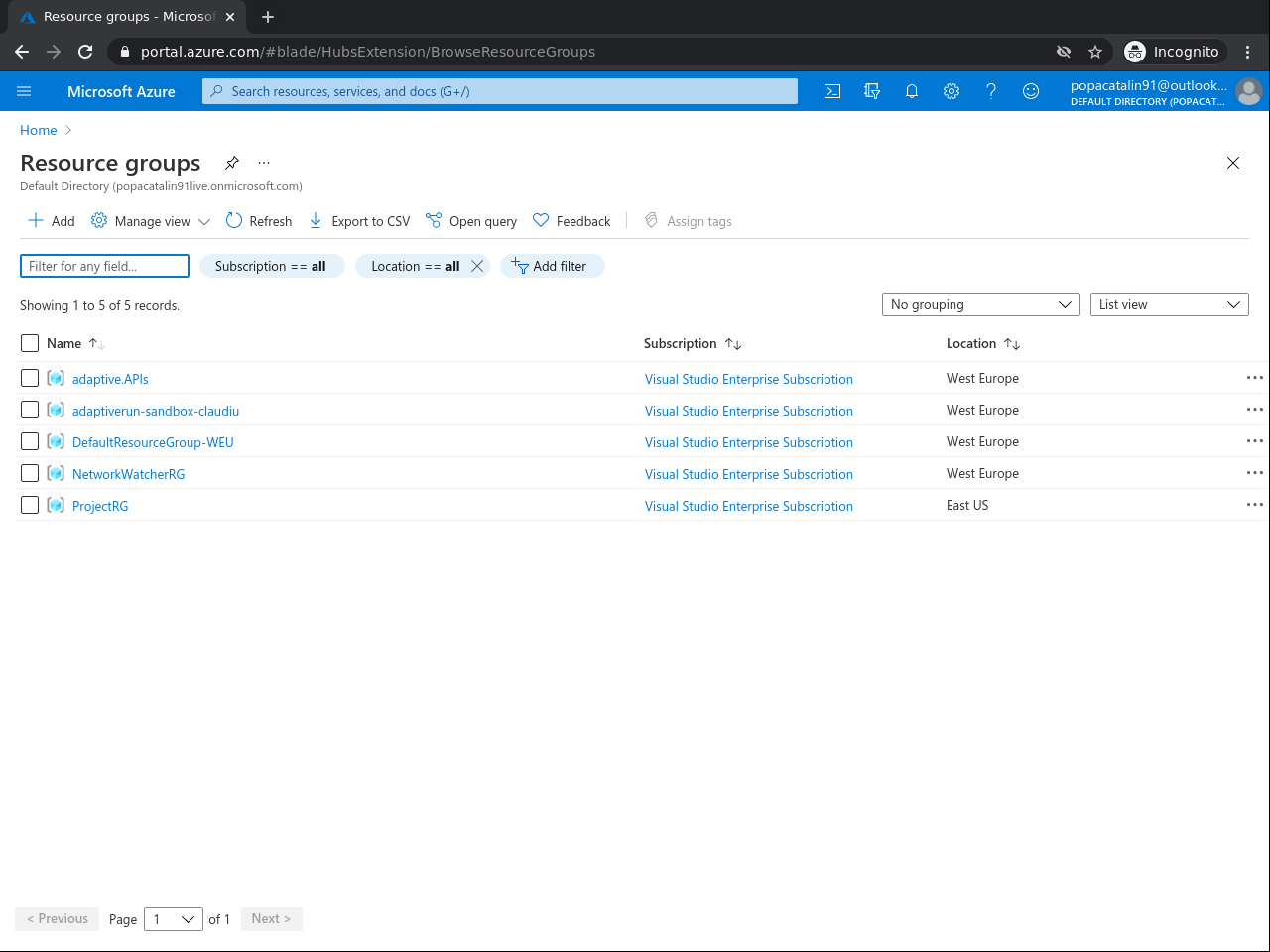
Task: Pin Resource groups to dashboard
Action: click(x=231, y=163)
